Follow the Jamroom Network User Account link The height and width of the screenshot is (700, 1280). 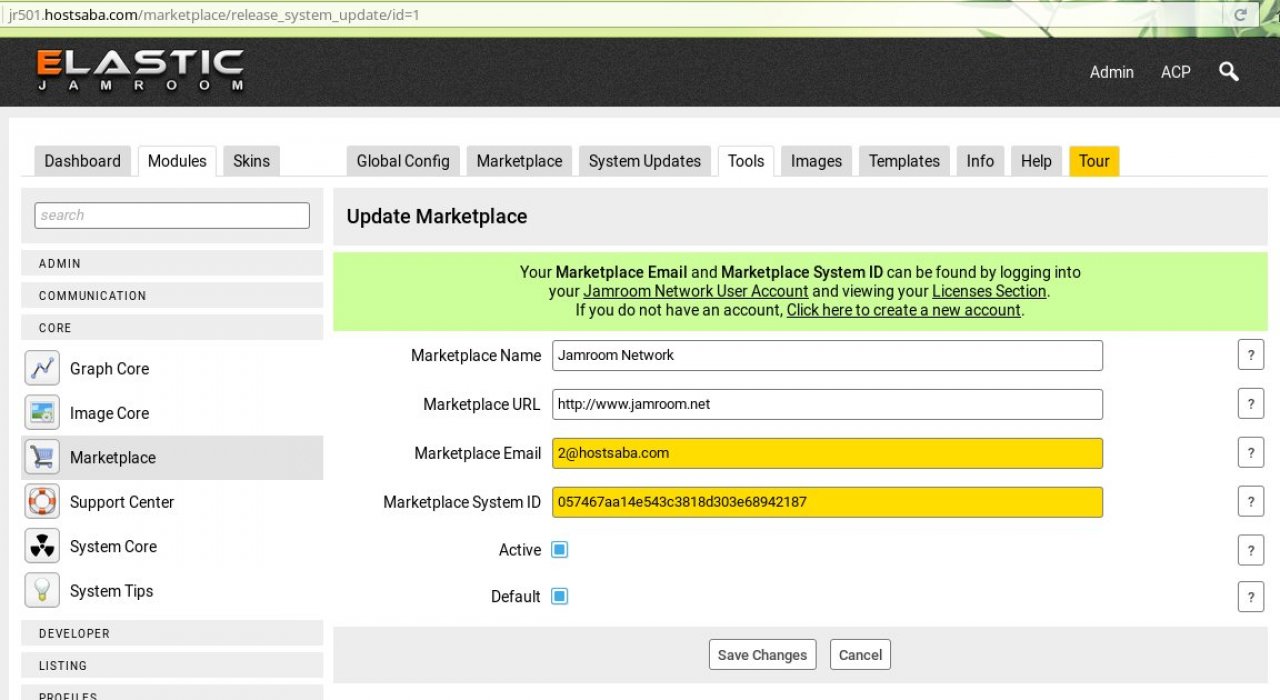pyautogui.click(x=695, y=291)
